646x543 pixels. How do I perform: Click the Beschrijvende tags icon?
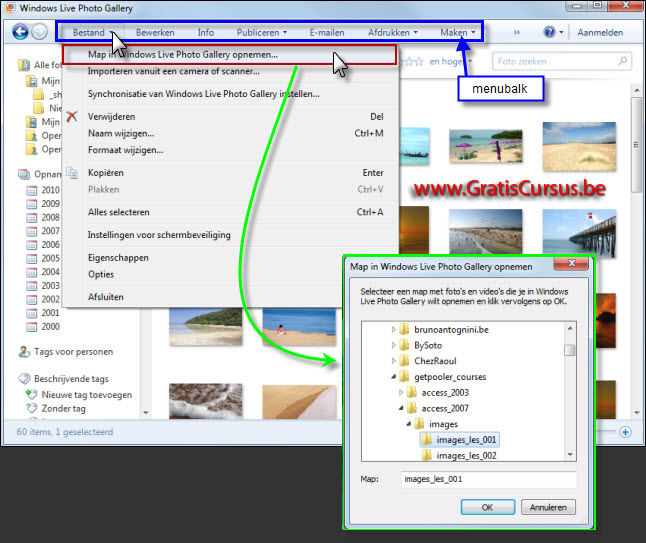tap(24, 378)
